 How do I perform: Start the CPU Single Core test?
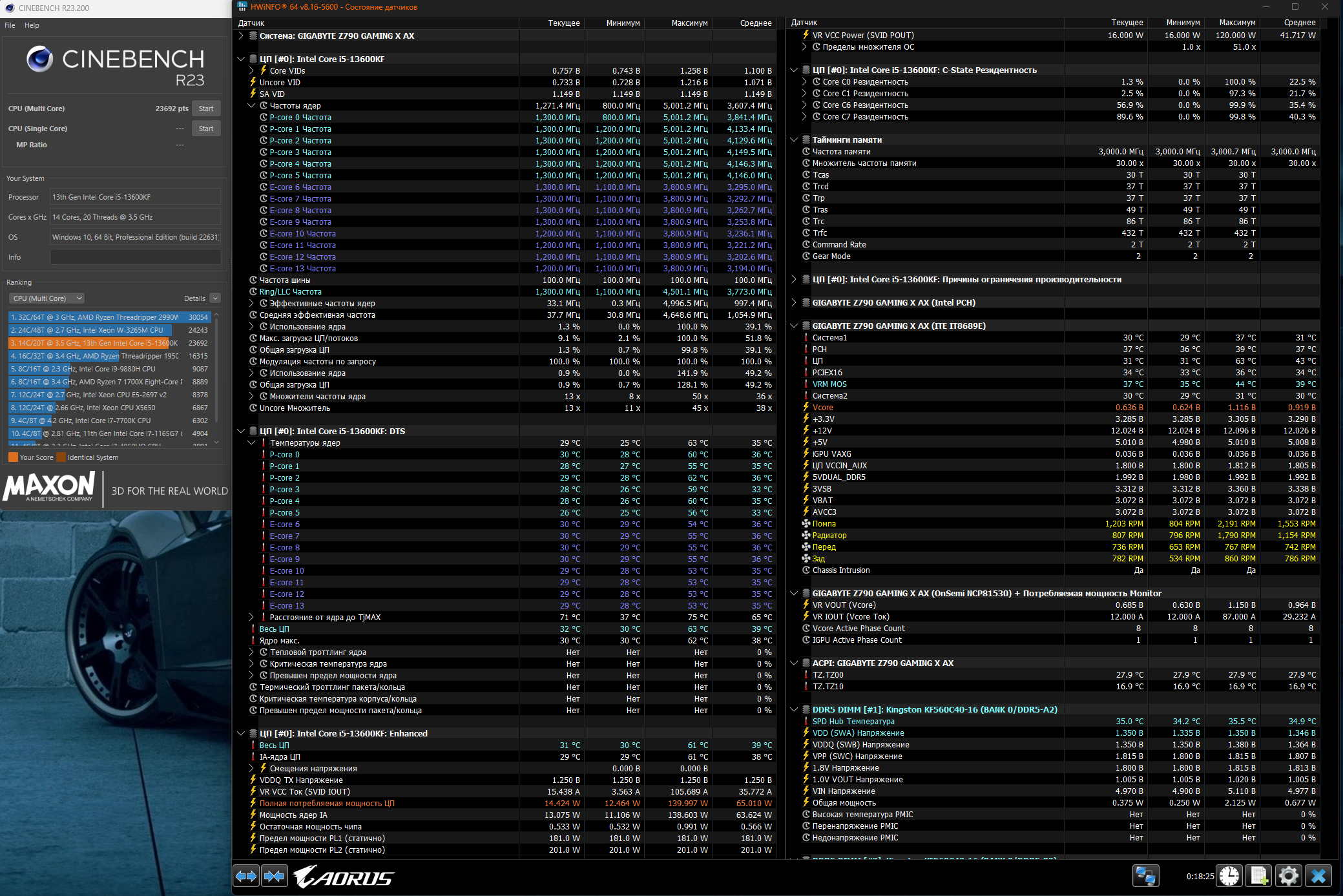point(206,129)
